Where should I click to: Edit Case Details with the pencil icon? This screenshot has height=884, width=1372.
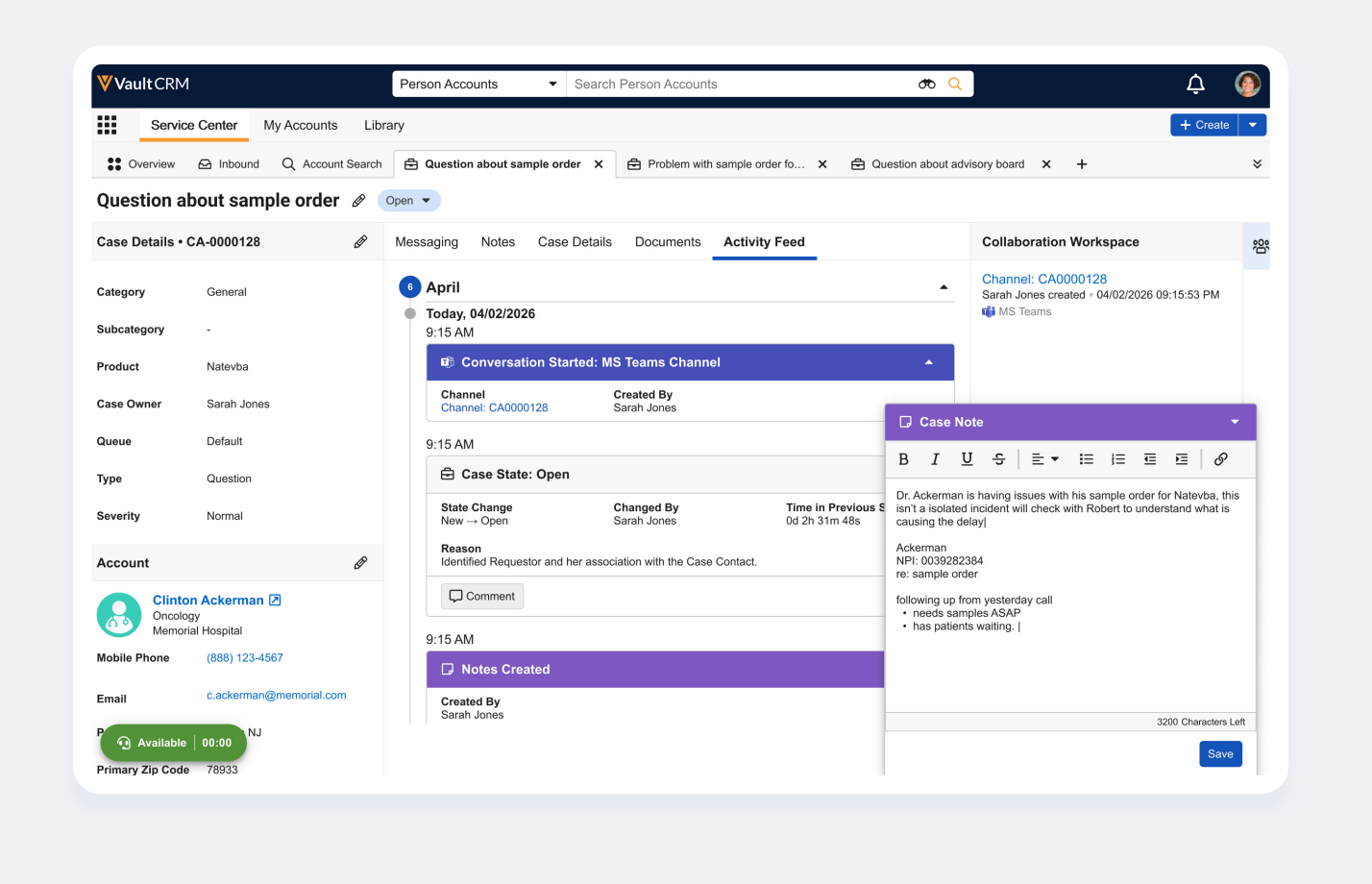(x=360, y=242)
